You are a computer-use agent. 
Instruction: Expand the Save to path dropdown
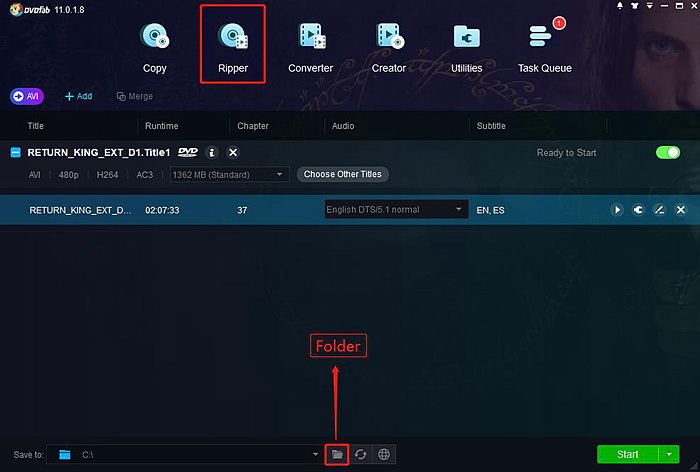315,455
